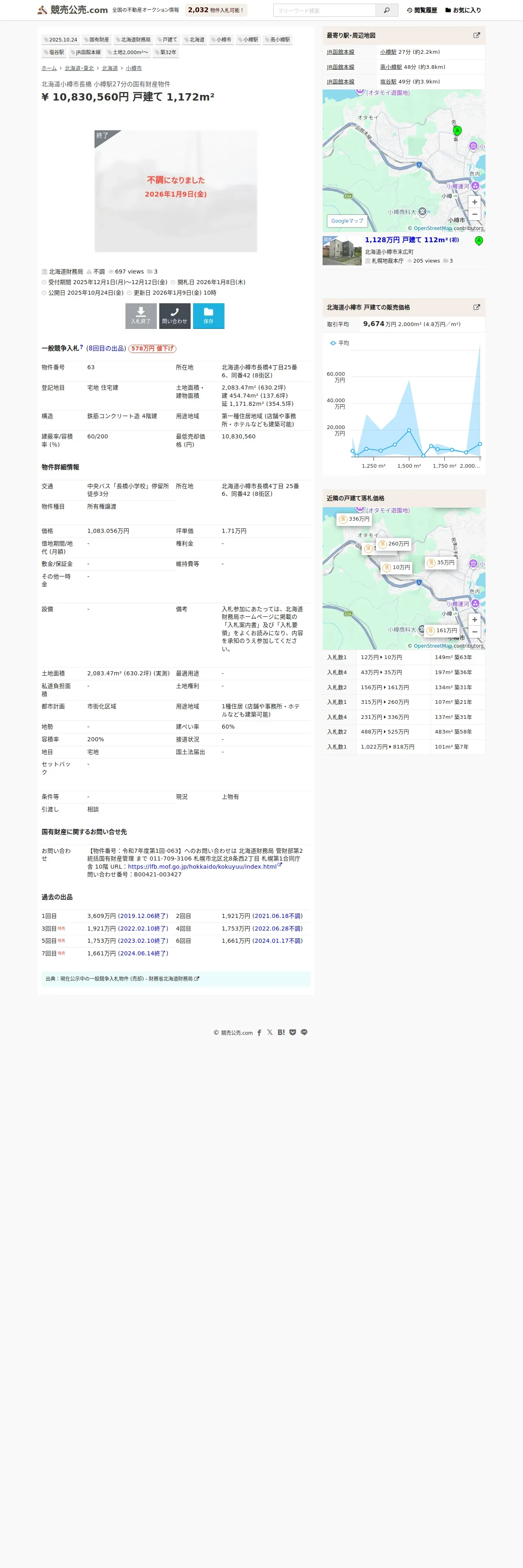
Task: Open past listing 2023.02.10終了
Action: coord(143,940)
